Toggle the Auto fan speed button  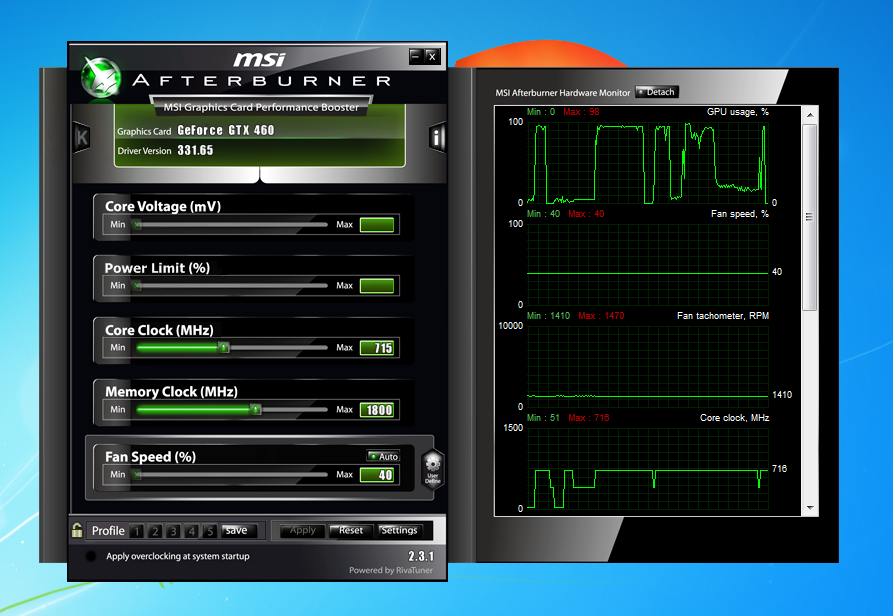click(383, 456)
